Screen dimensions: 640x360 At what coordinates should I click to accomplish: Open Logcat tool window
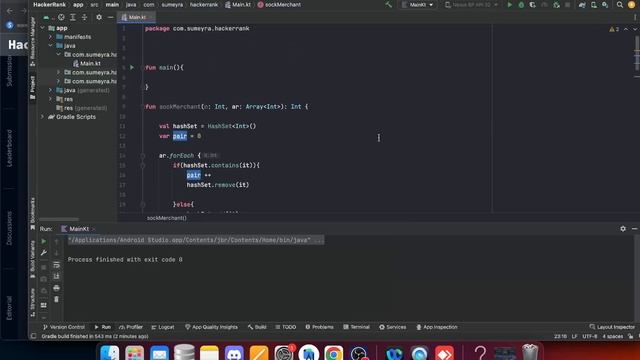[163, 327]
